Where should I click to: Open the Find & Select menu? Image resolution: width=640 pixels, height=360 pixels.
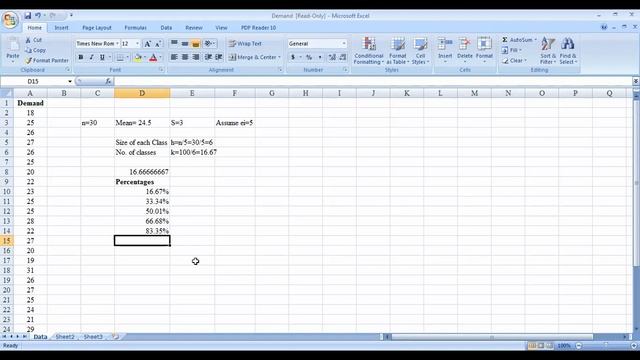tap(568, 51)
